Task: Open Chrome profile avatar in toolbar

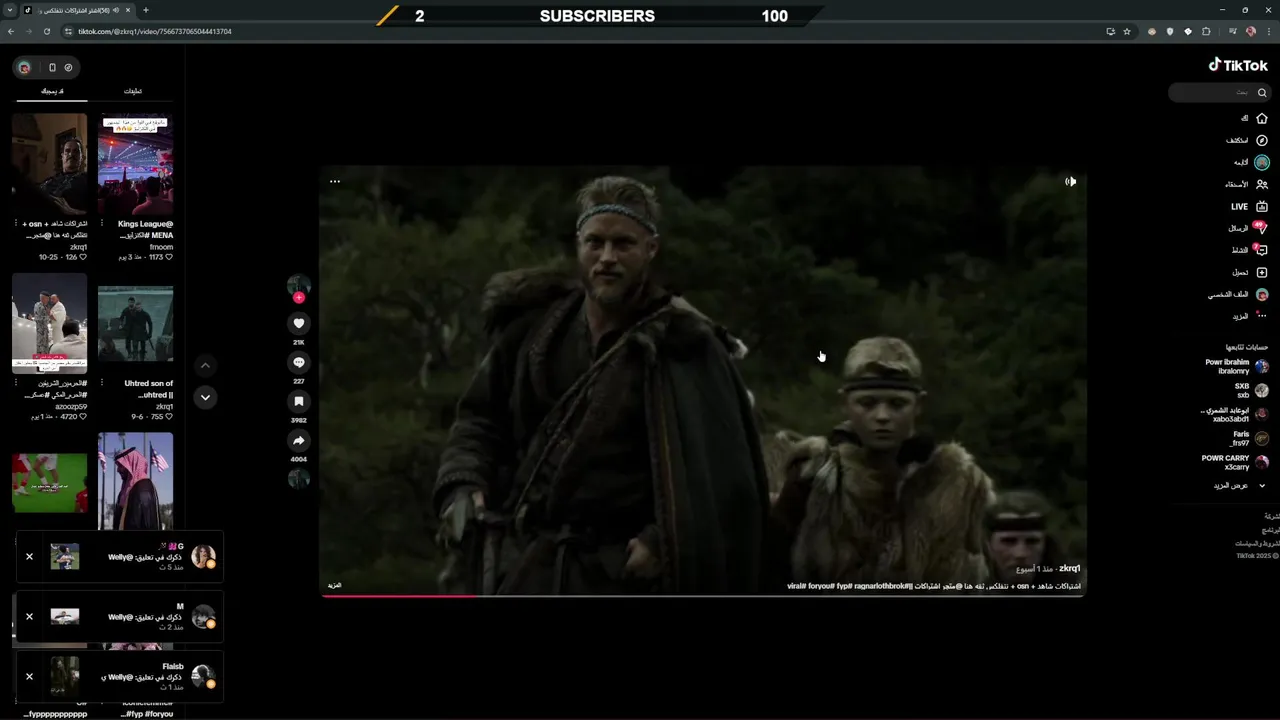Action: (x=1251, y=31)
